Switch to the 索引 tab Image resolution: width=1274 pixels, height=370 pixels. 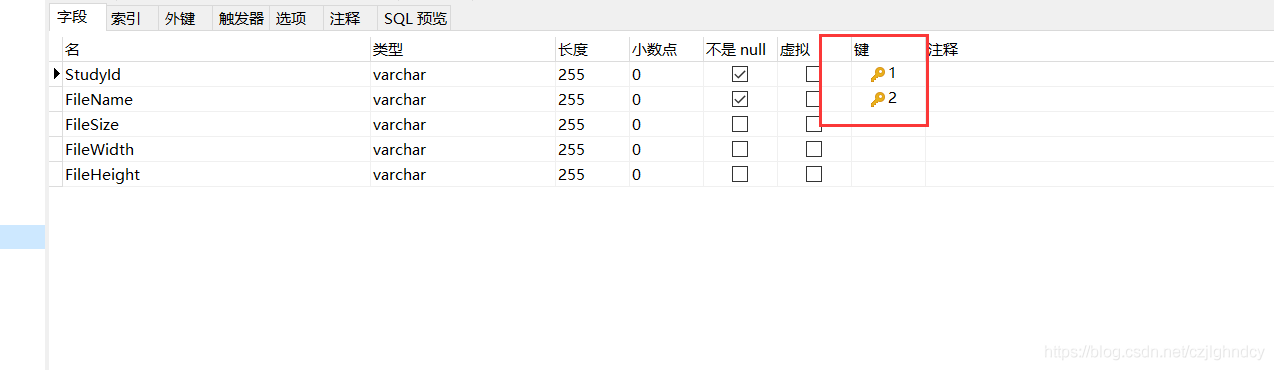(126, 18)
